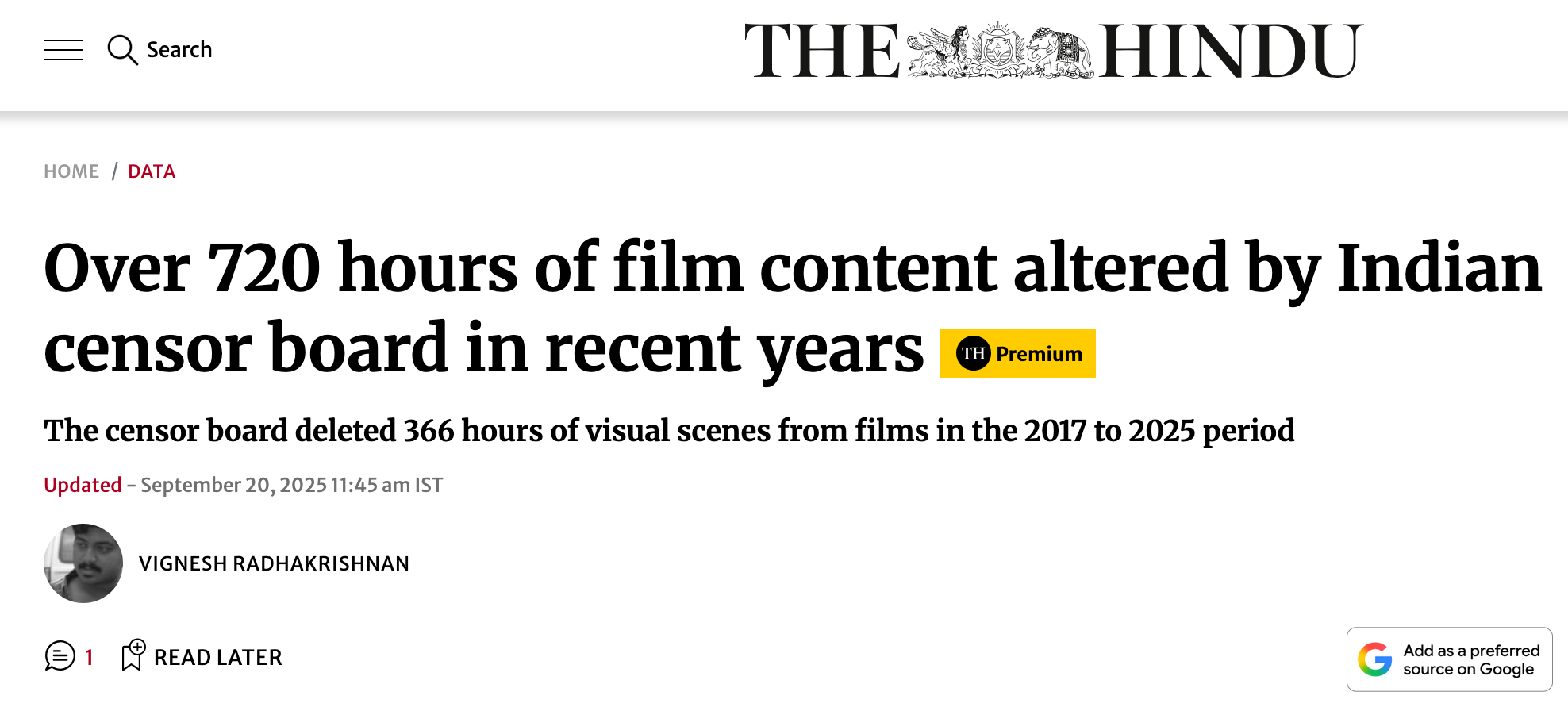Click the yellow Premium badge

point(1038,354)
